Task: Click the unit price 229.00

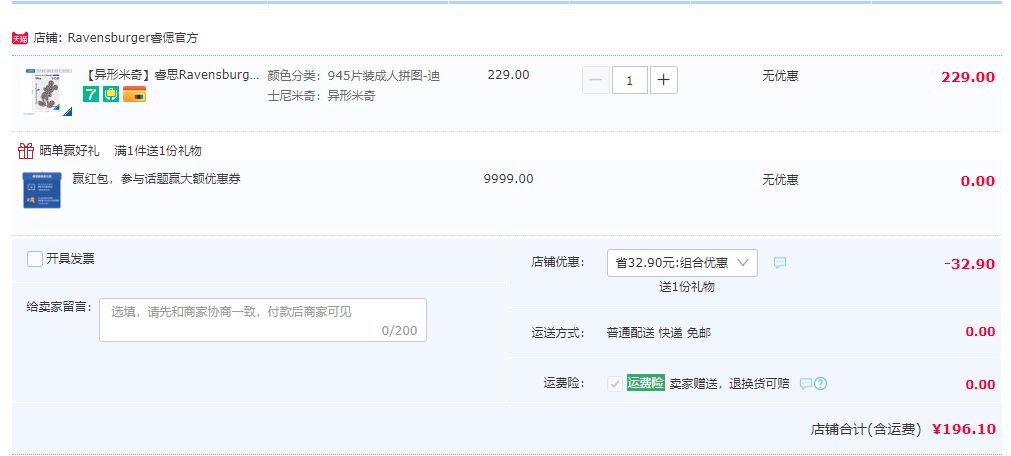Action: 508,75
